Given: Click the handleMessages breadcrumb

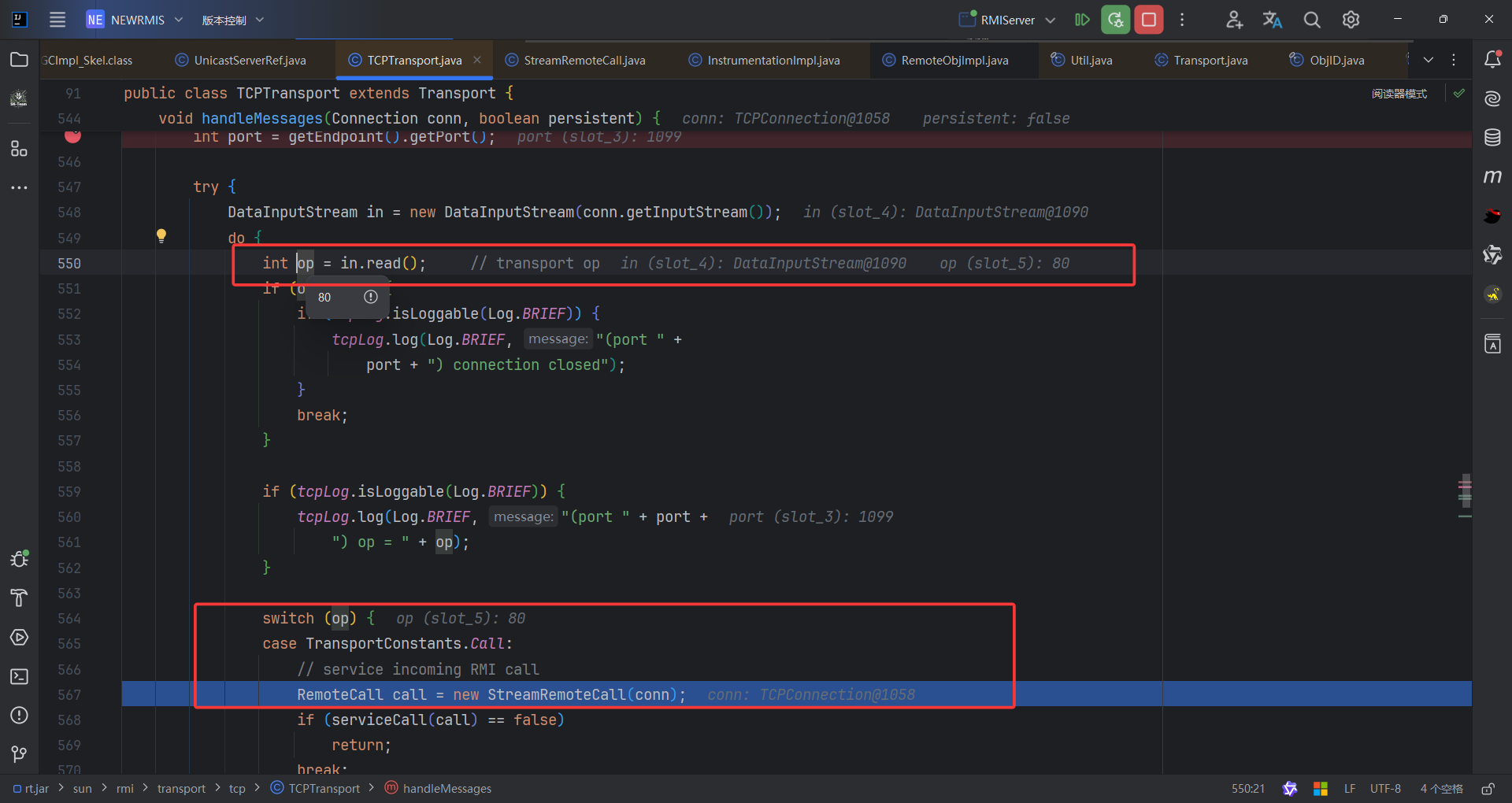Looking at the screenshot, I should click(x=438, y=789).
